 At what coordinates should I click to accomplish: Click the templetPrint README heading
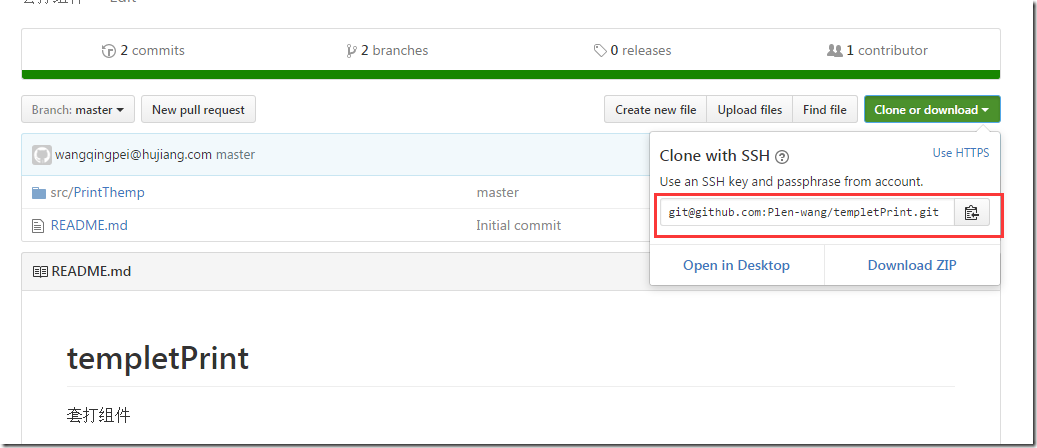click(158, 359)
